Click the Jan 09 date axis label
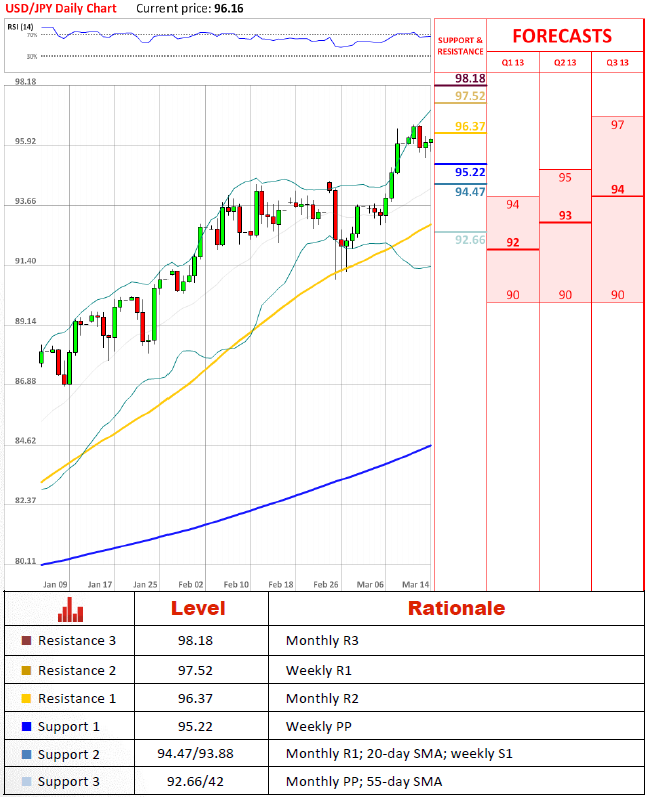The image size is (646, 797). coord(55,585)
